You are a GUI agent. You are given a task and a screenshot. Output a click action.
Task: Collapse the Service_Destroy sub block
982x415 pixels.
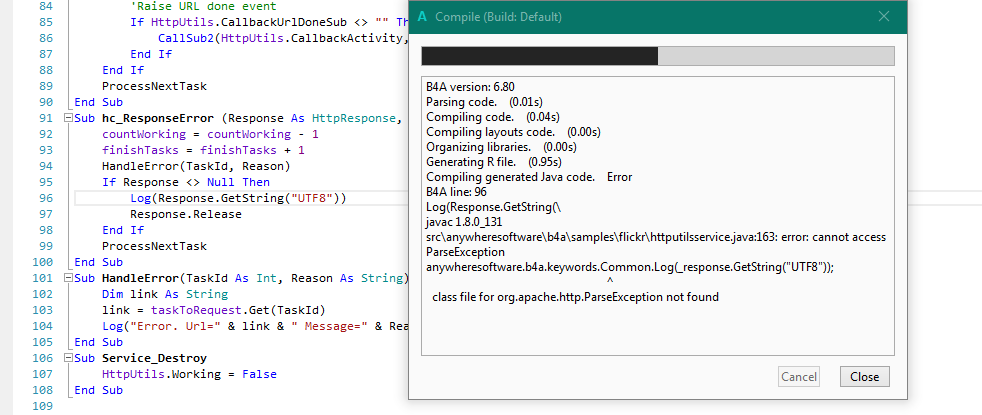(67, 358)
